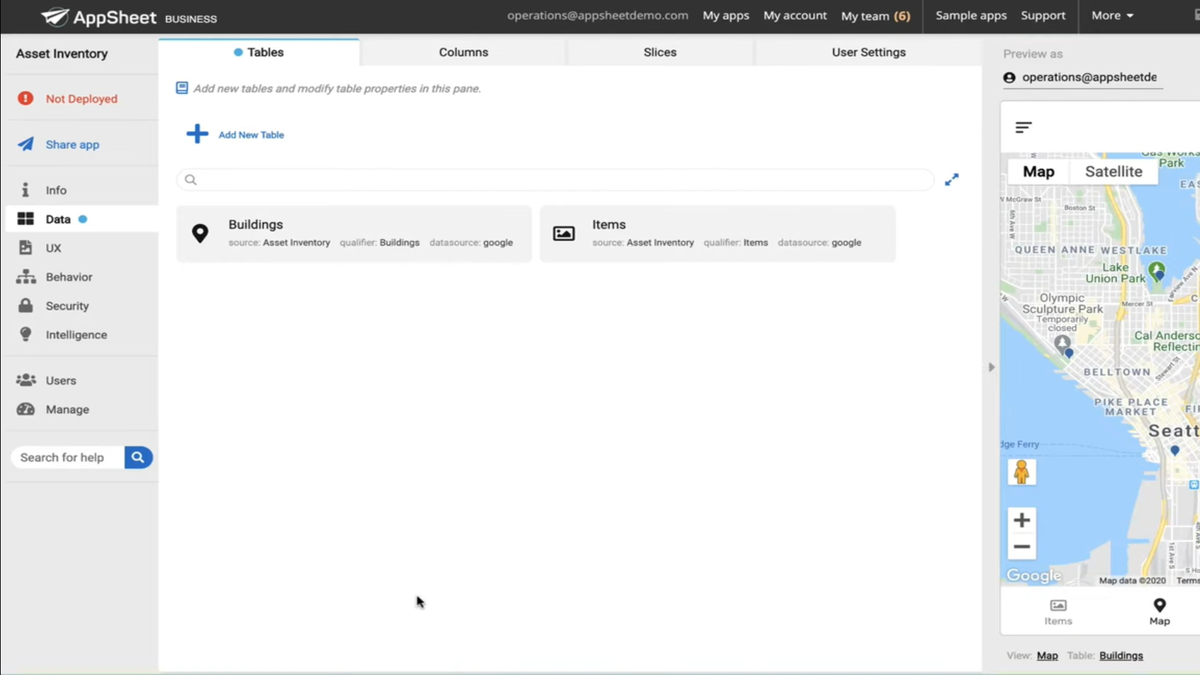
Task: Open the Slices tab
Action: coord(660,52)
